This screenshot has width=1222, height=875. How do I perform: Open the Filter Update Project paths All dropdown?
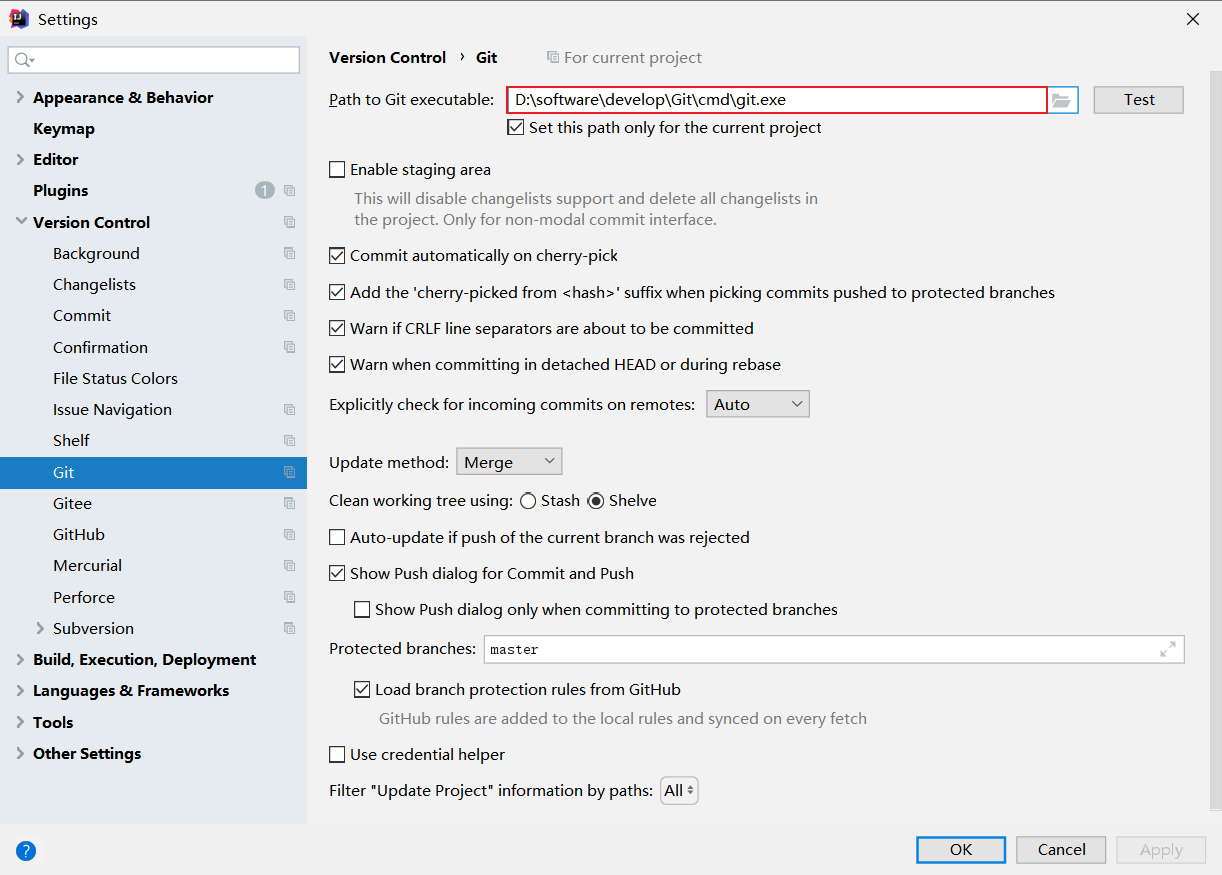pyautogui.click(x=679, y=791)
